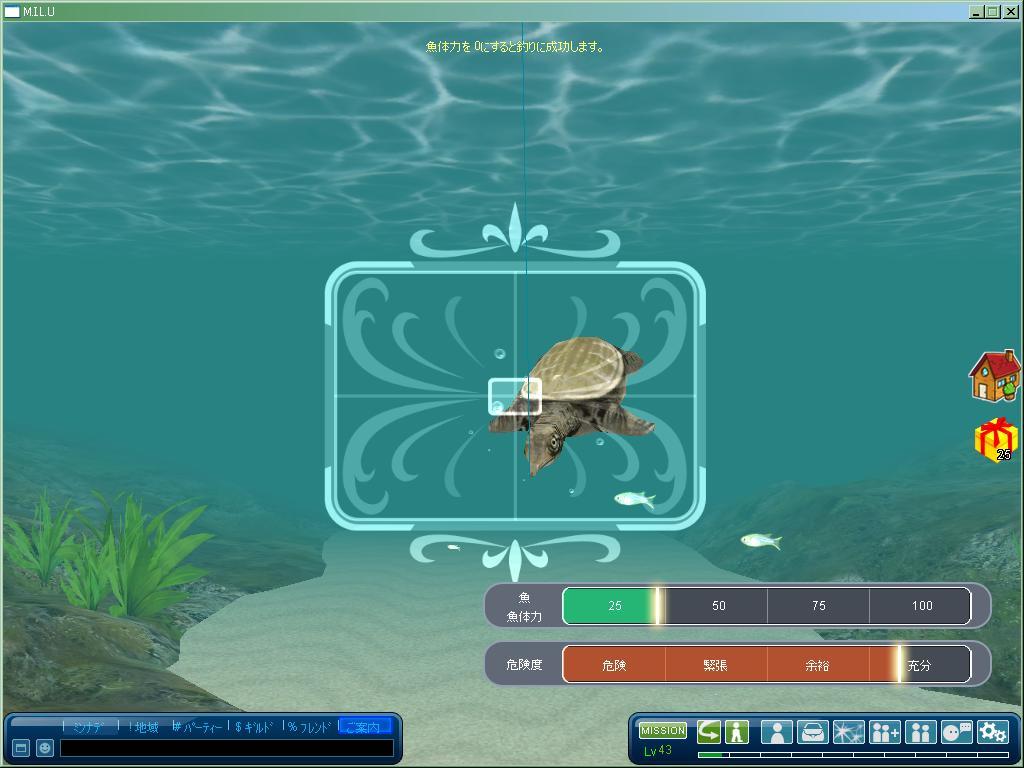Open the chat speech bubble icon

(956, 732)
